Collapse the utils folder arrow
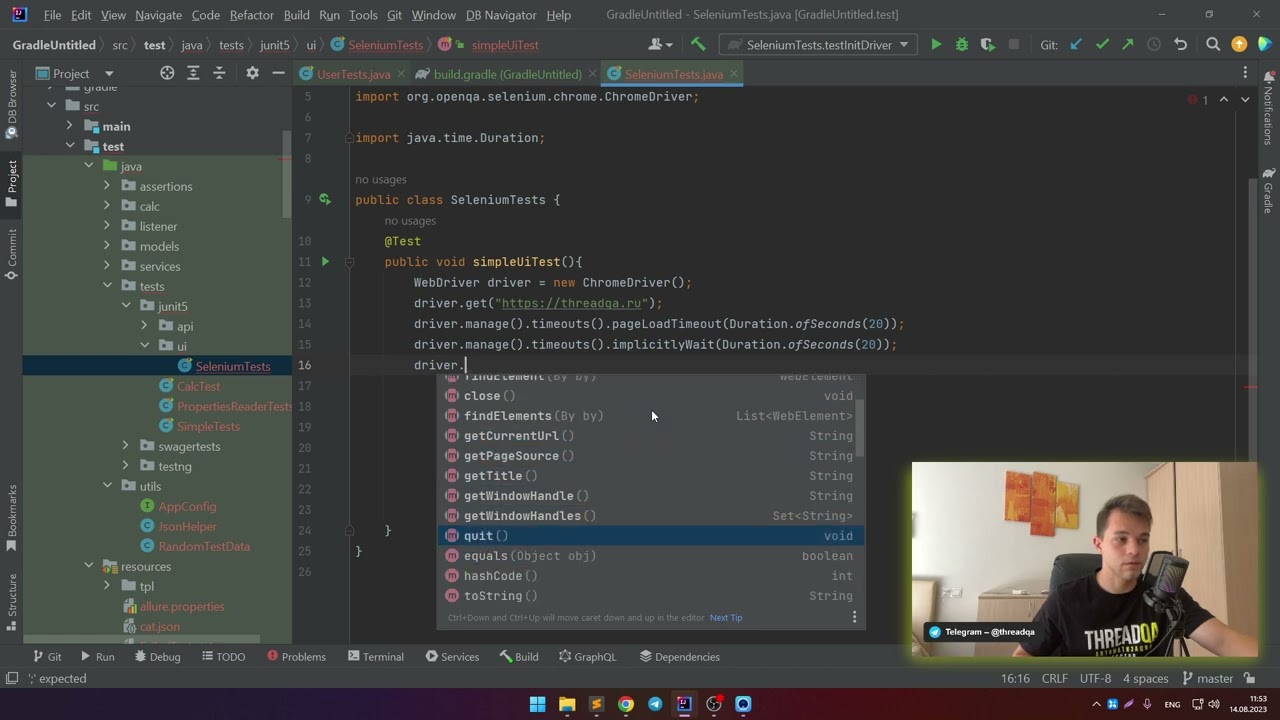The height and width of the screenshot is (720, 1280). (x=107, y=486)
